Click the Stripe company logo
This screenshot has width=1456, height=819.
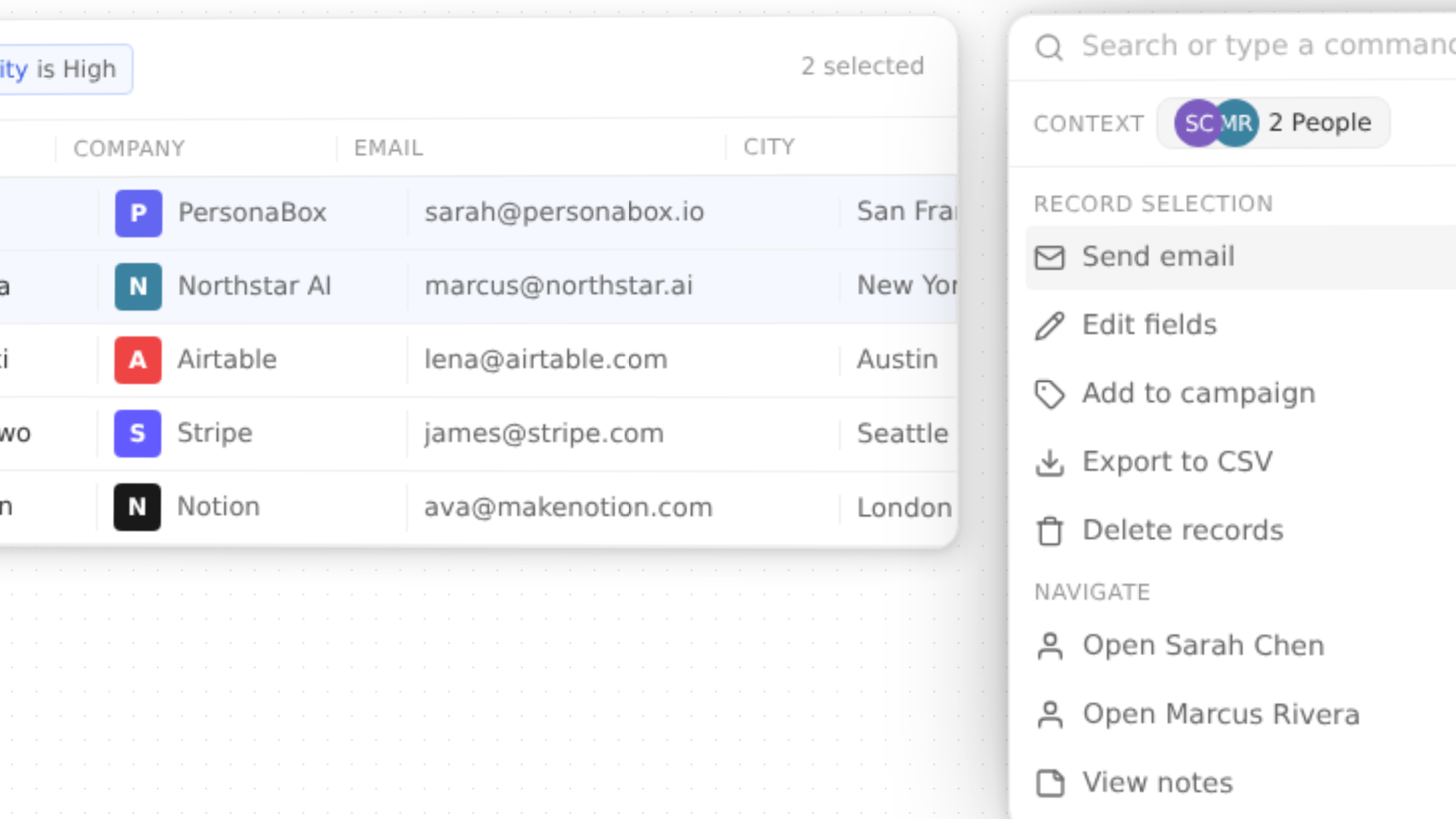click(x=137, y=433)
